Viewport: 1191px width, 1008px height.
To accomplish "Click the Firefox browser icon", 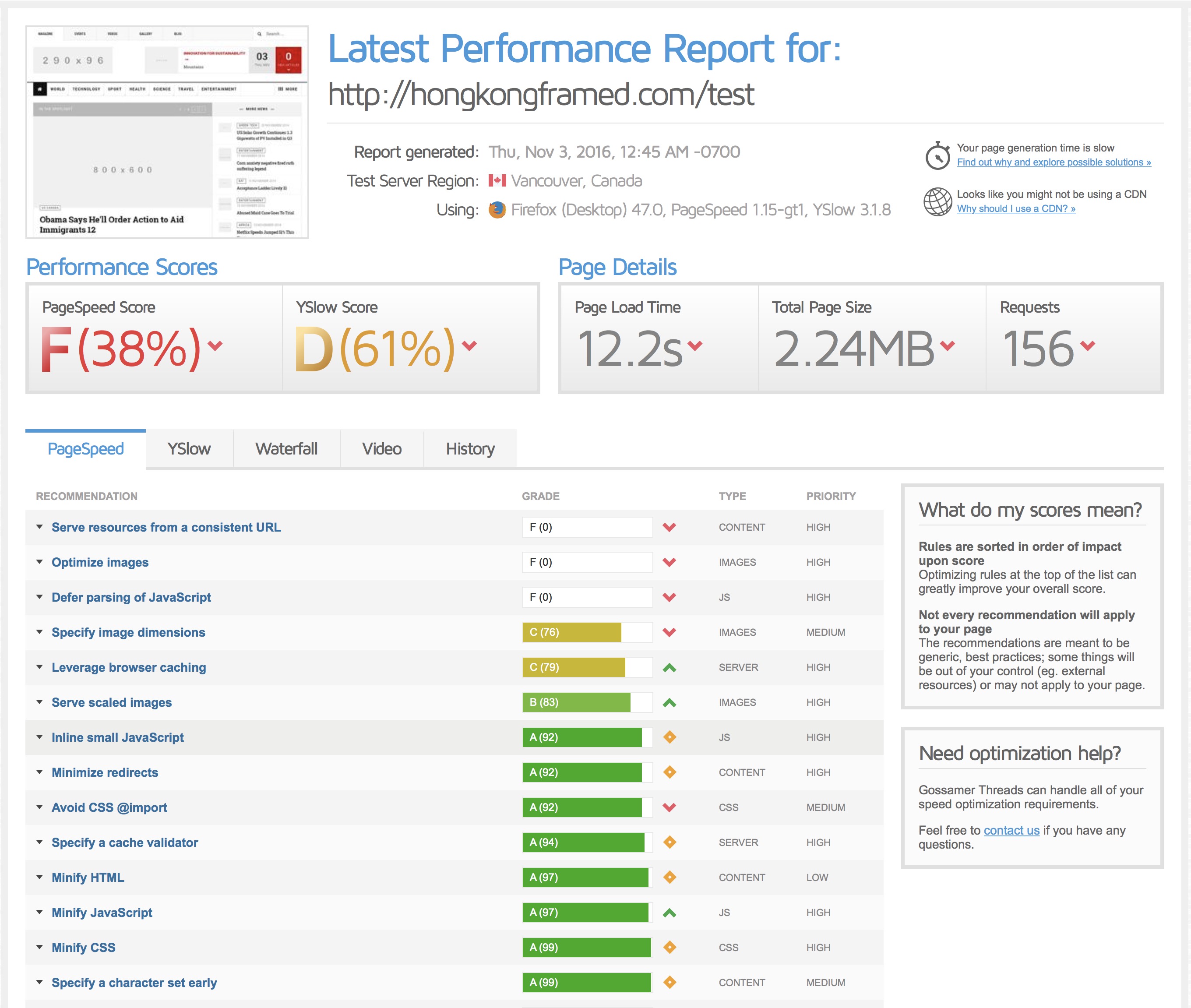I will [497, 210].
